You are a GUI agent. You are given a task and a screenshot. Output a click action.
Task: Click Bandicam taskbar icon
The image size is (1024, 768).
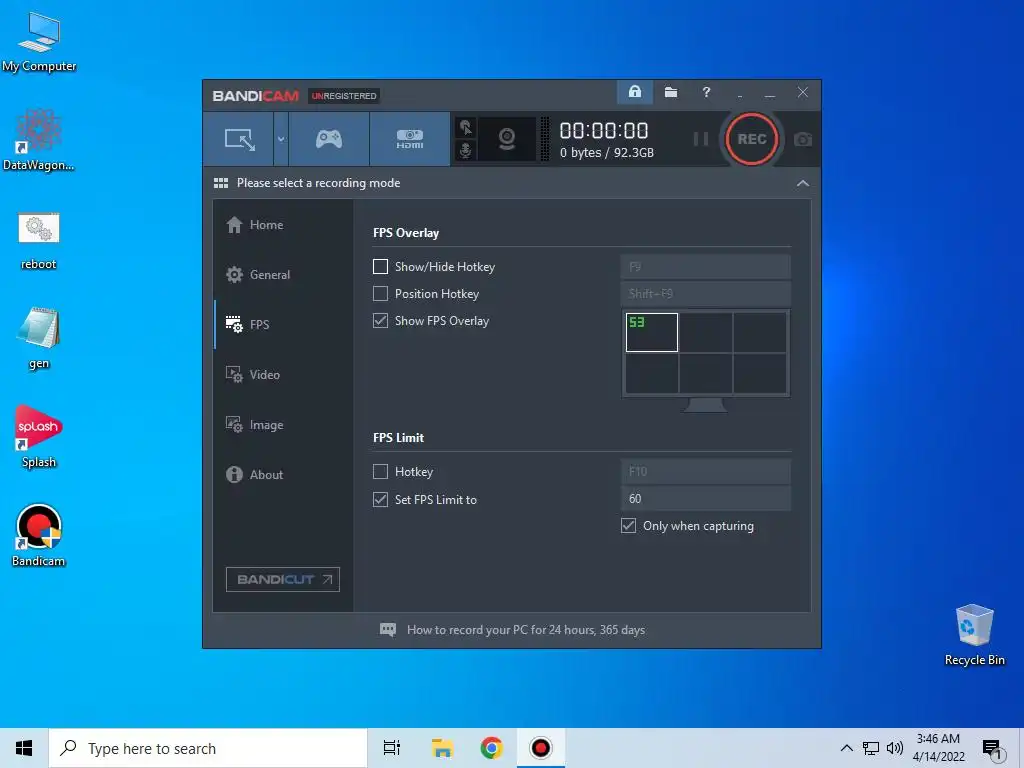tap(541, 748)
